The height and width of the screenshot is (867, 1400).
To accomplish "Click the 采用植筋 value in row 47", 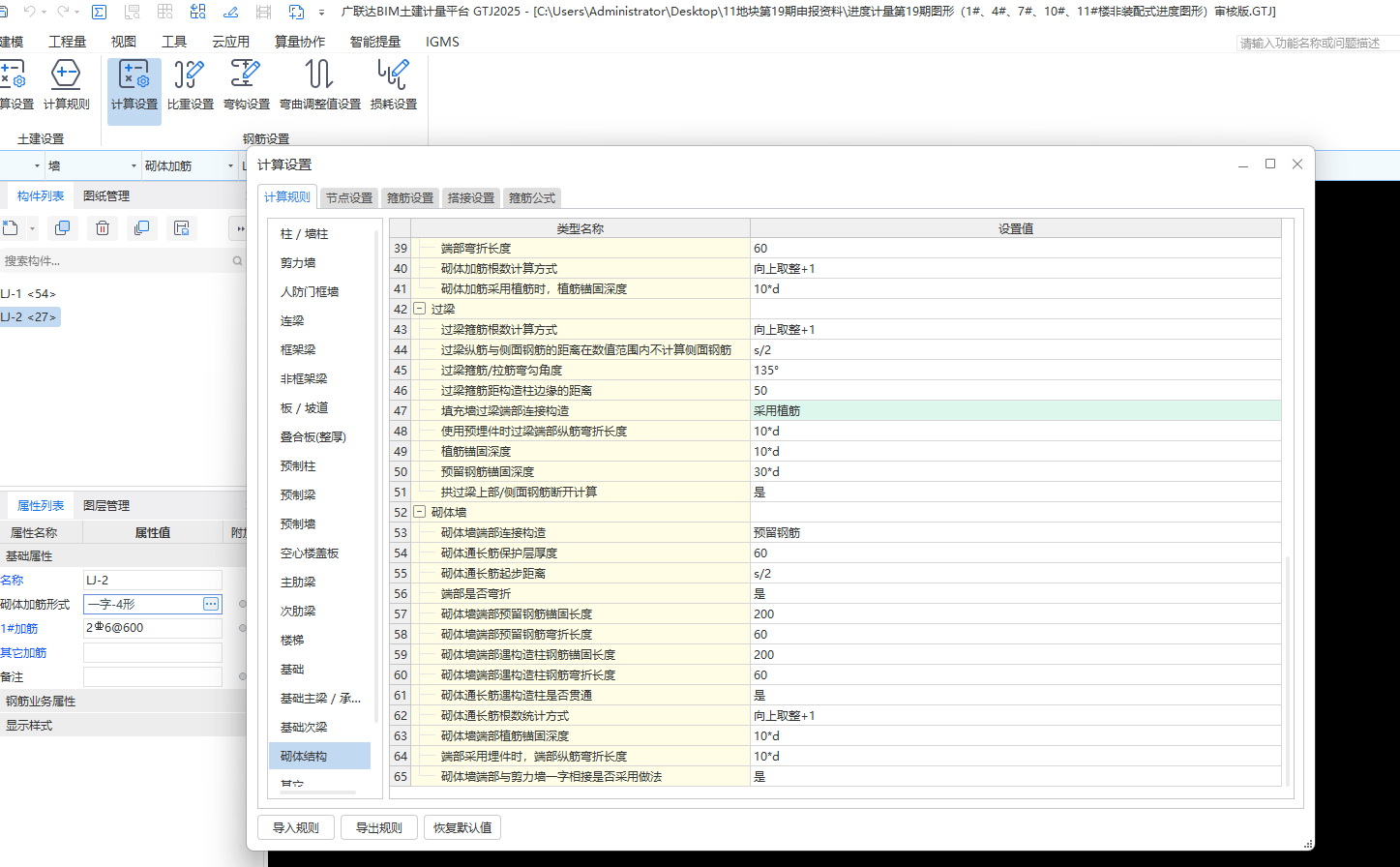I will click(1016, 410).
